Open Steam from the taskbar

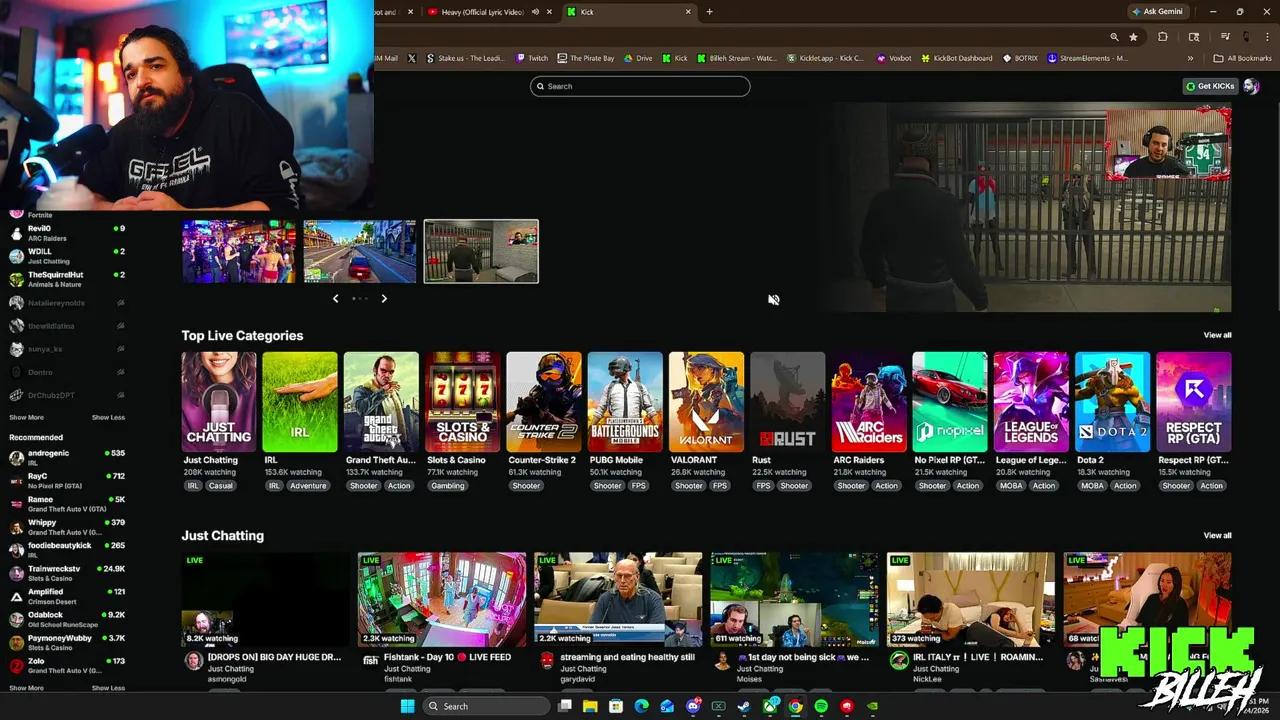(x=744, y=706)
